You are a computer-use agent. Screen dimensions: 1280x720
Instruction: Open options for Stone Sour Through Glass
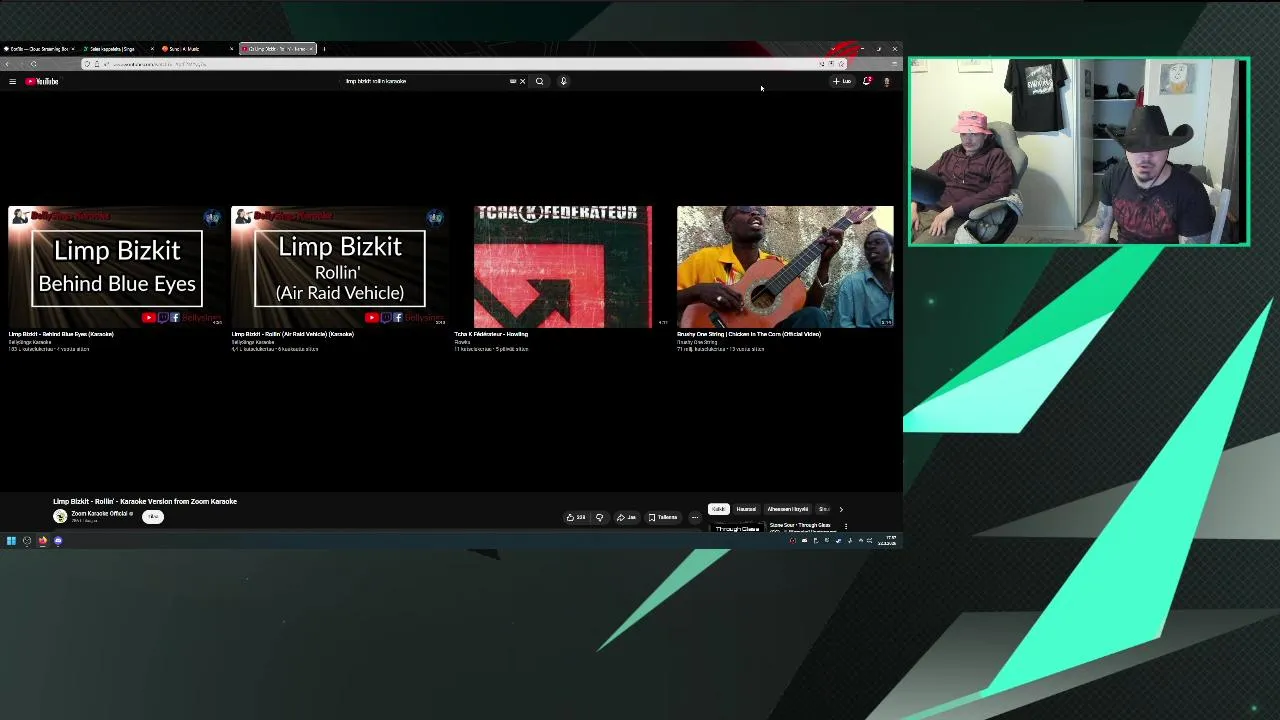(846, 525)
